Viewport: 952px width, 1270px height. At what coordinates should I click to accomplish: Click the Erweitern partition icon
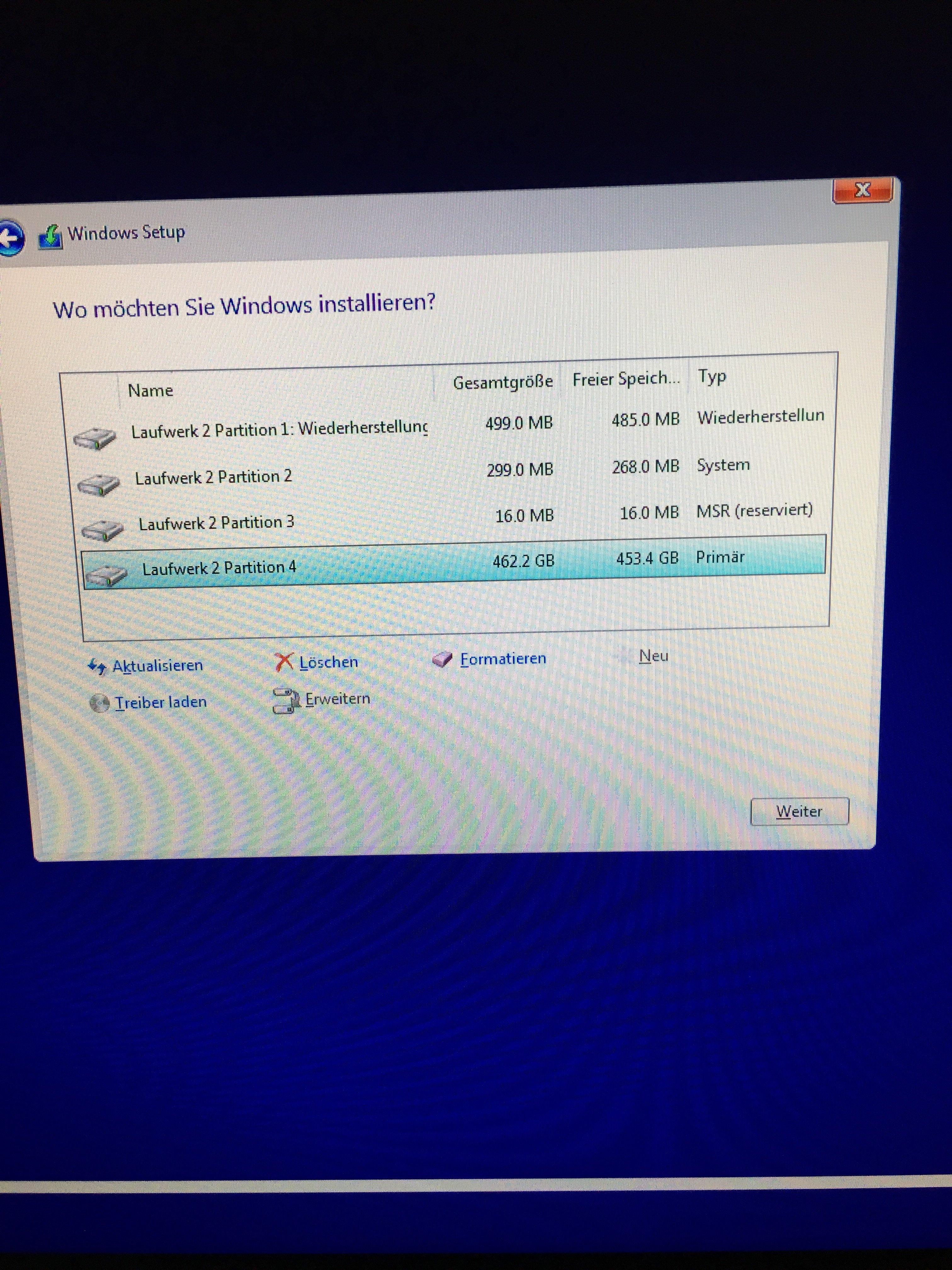click(x=286, y=701)
